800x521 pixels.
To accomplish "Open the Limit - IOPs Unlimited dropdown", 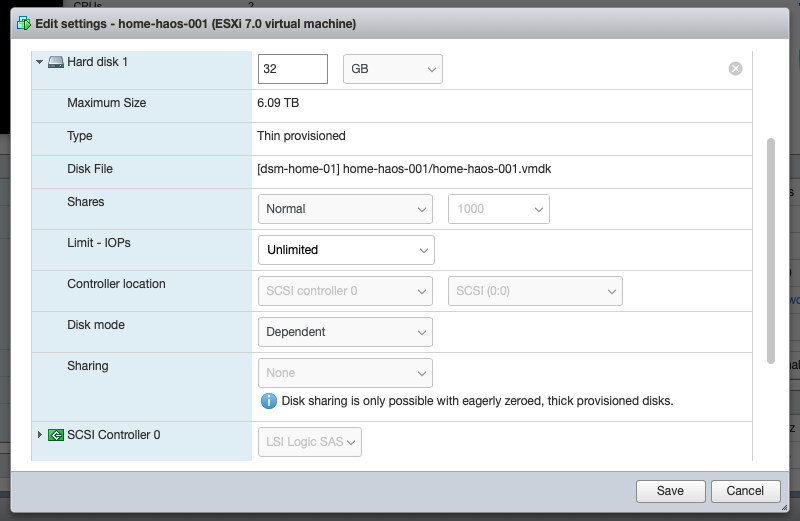I will pos(345,250).
